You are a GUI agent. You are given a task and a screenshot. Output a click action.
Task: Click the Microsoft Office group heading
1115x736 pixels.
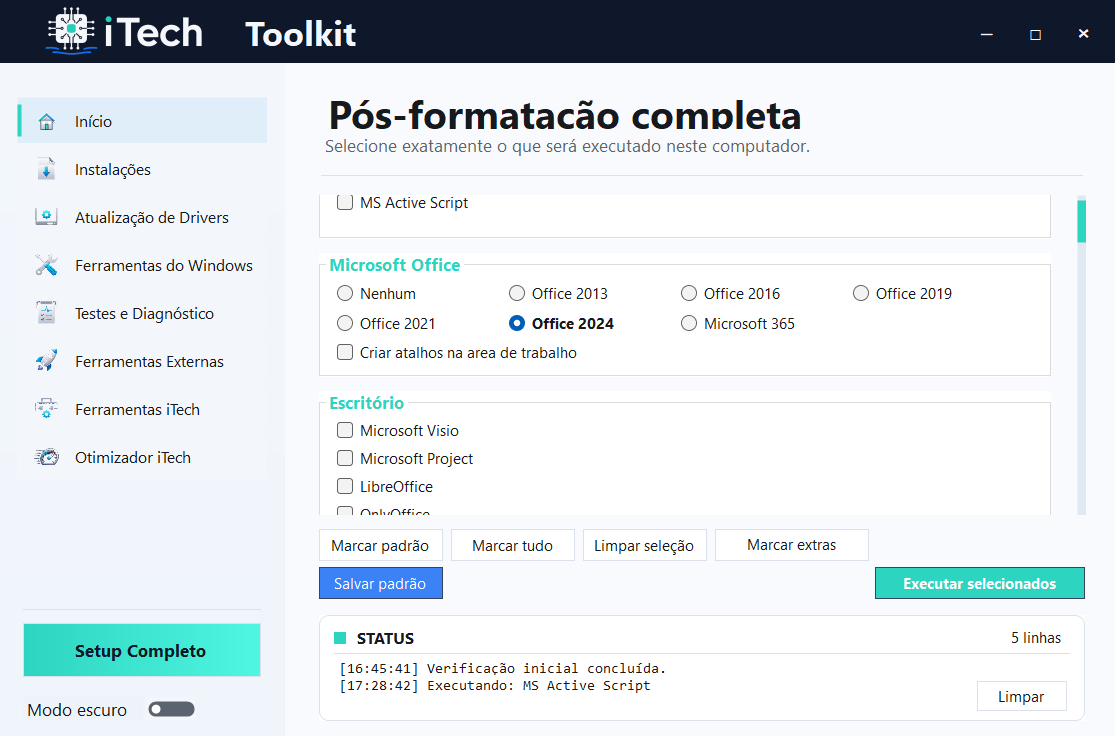pyautogui.click(x=395, y=265)
